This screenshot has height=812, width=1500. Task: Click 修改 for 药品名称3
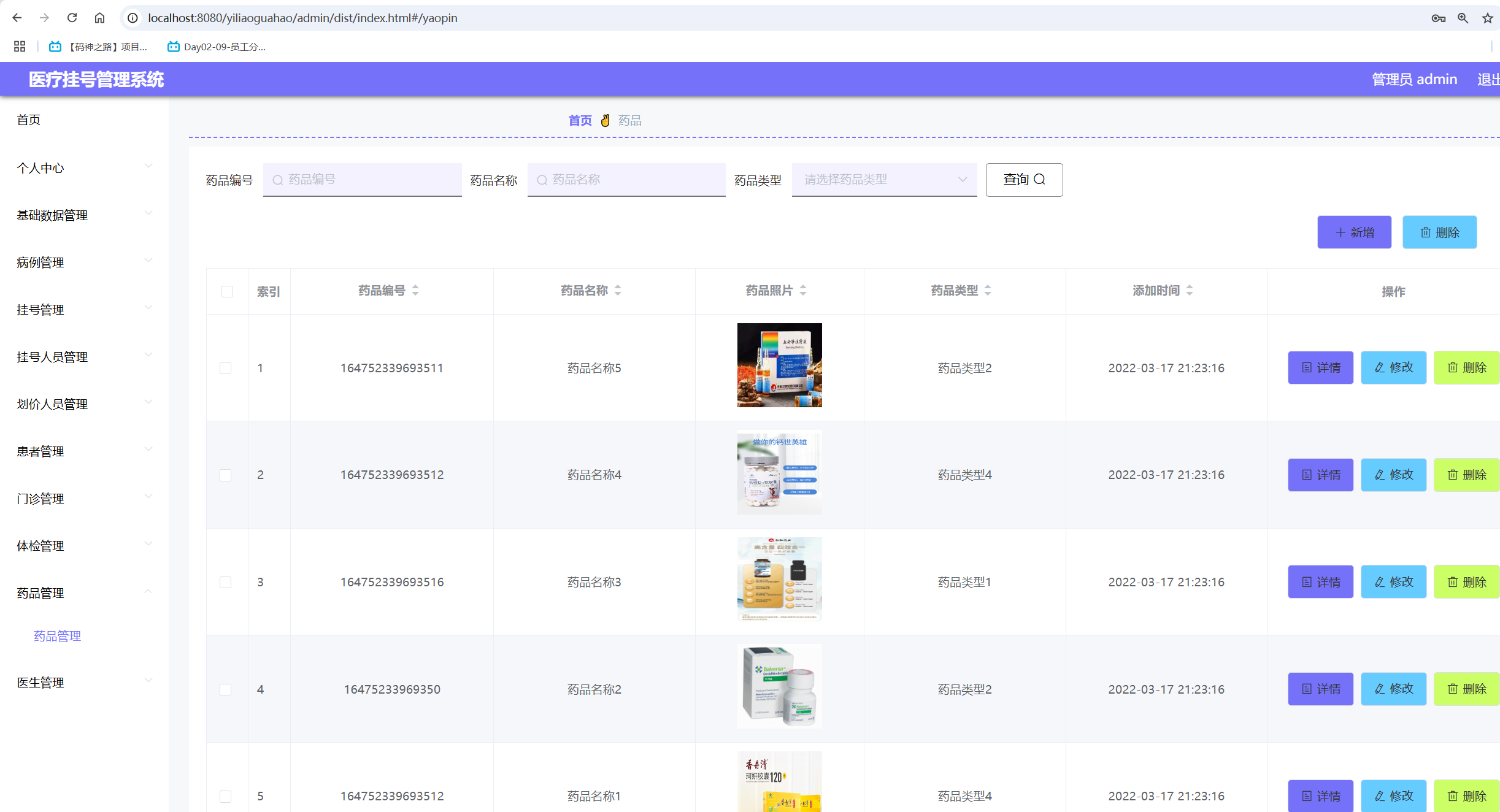(x=1393, y=582)
